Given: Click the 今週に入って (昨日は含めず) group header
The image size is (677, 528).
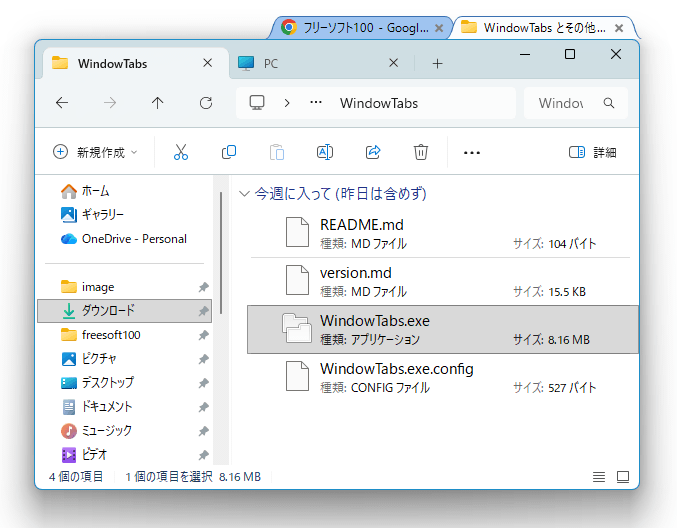Looking at the screenshot, I should 340,193.
